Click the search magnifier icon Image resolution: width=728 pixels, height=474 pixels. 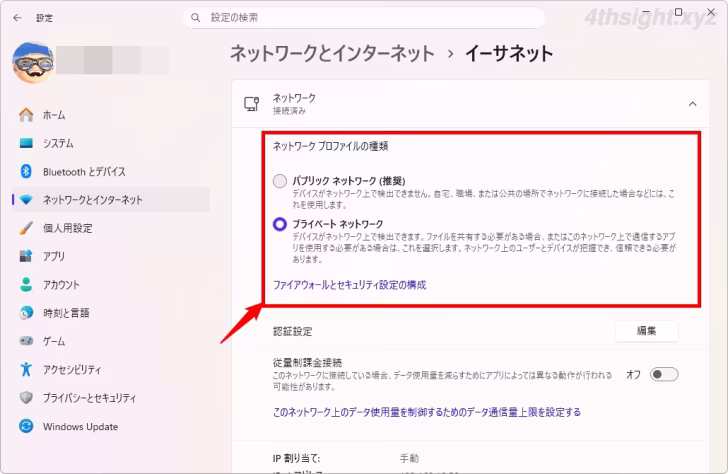coord(195,18)
